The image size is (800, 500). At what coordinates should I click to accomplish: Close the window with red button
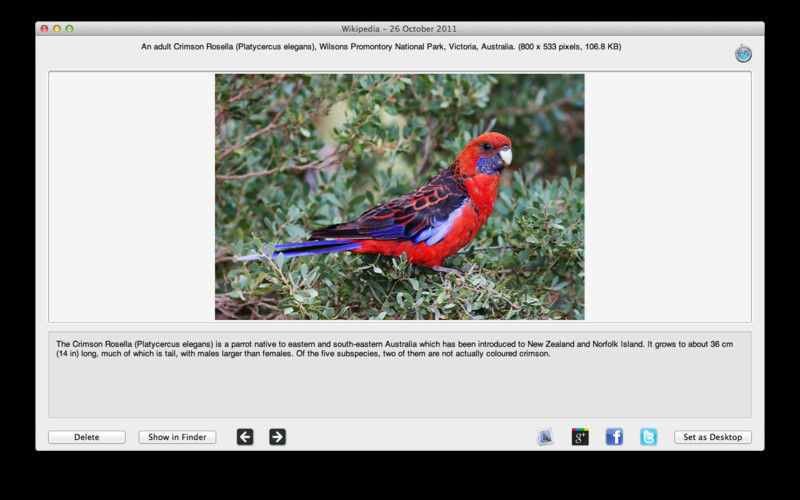(x=44, y=29)
